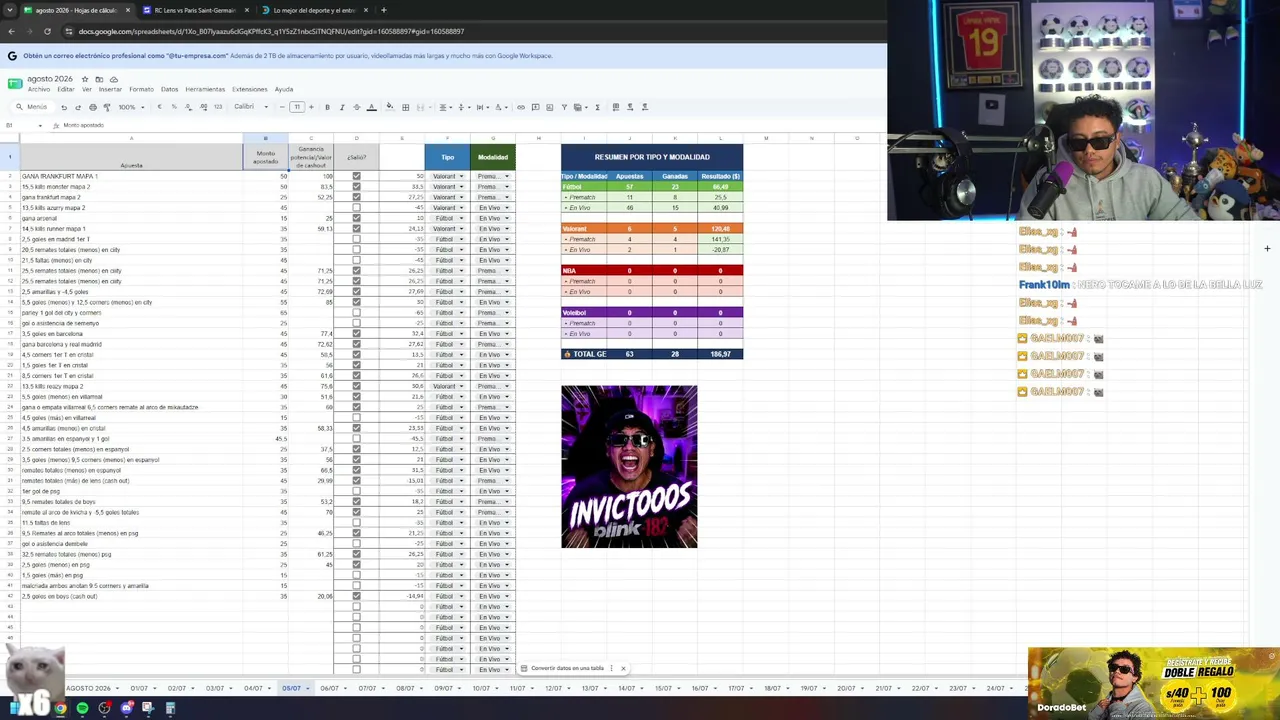Decrease font size with the minus button
The width and height of the screenshot is (1280, 720).
pos(282,107)
